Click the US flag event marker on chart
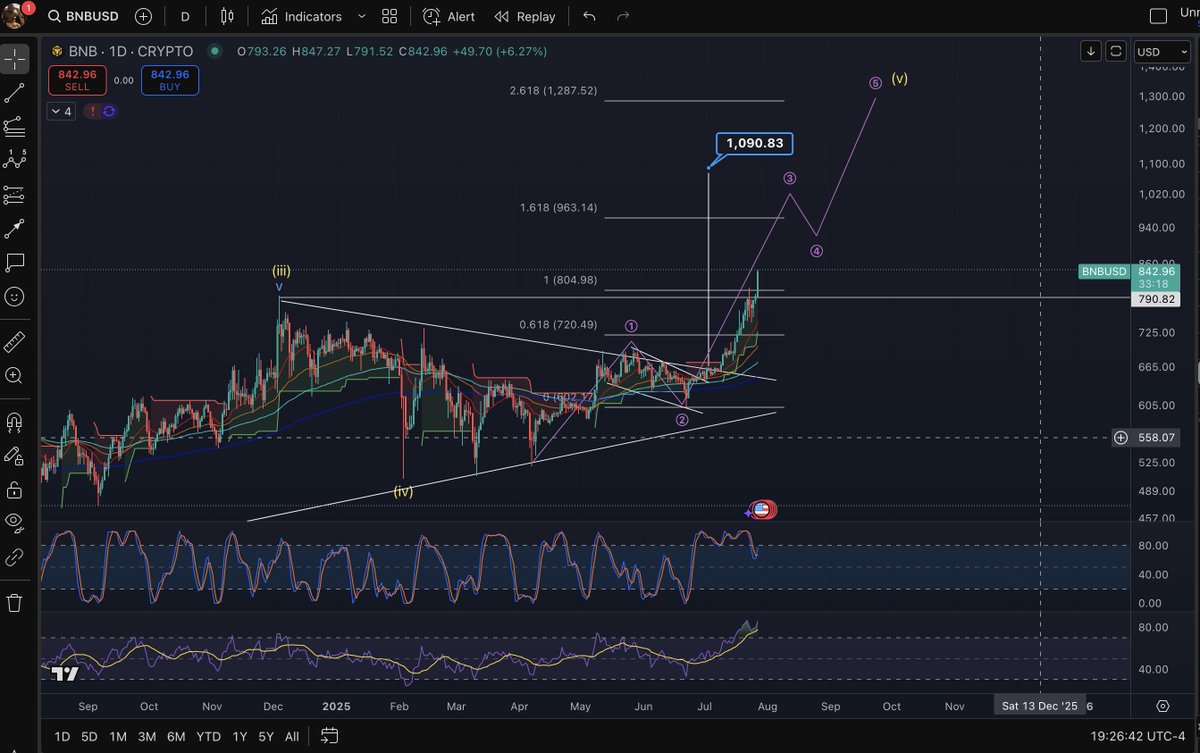Image resolution: width=1200 pixels, height=753 pixels. coord(763,510)
